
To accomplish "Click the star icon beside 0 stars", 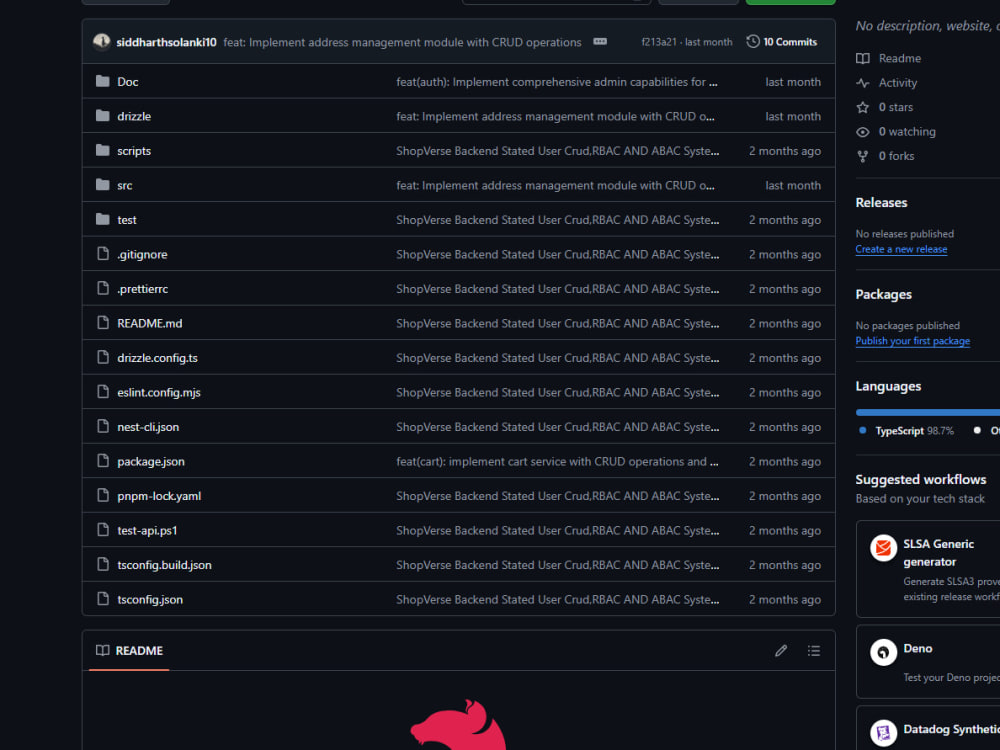I will click(x=863, y=107).
